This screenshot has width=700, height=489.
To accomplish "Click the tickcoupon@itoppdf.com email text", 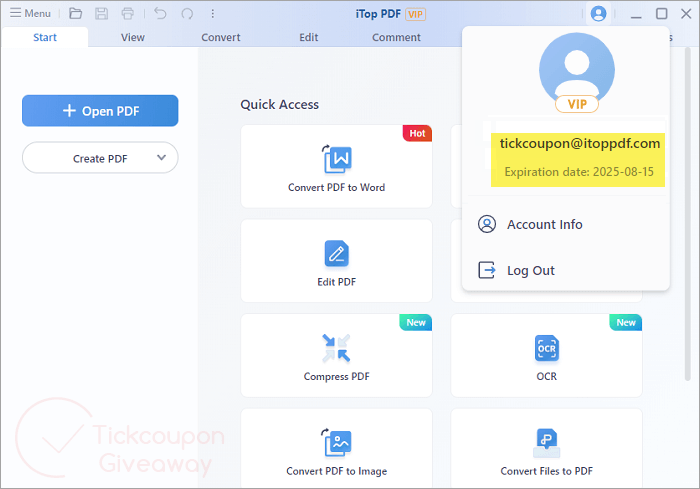I will (579, 143).
